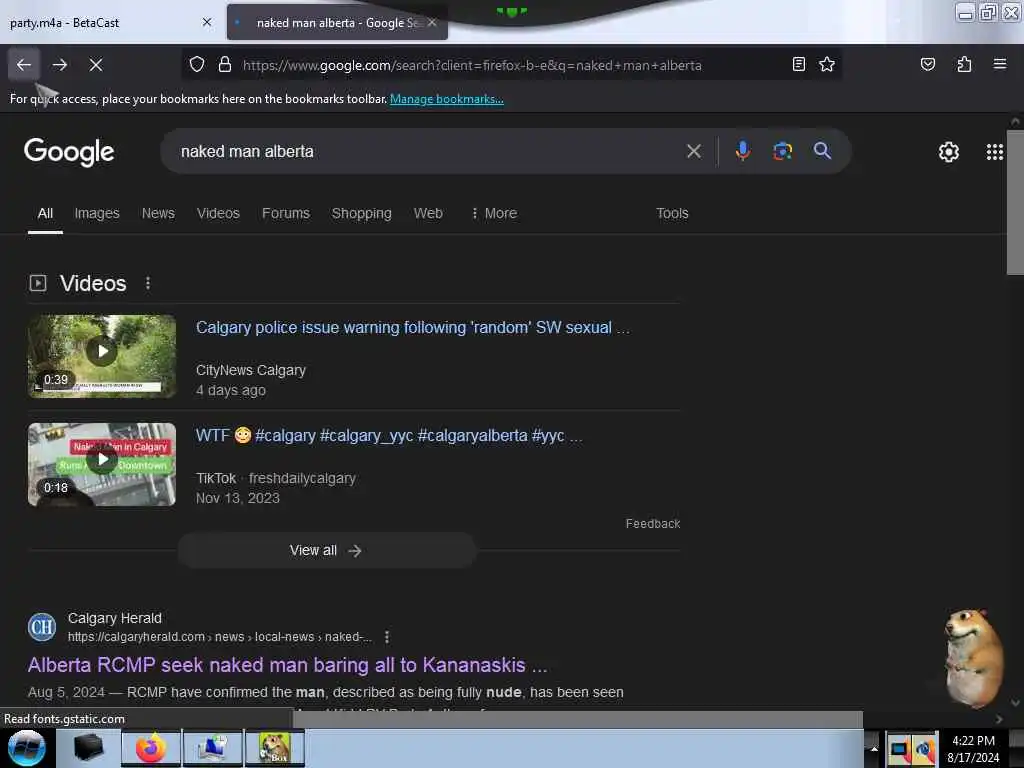Image resolution: width=1024 pixels, height=768 pixels.
Task: Go forward with the forward arrow
Action: (x=60, y=65)
